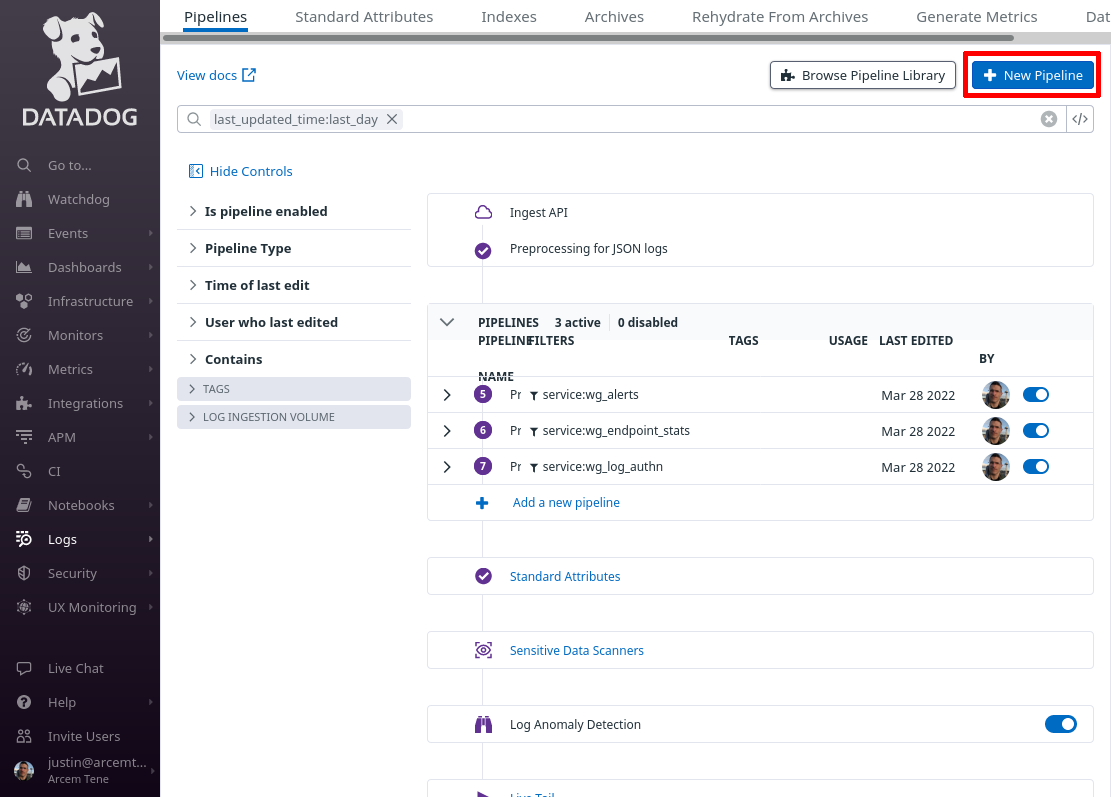Remove the last_updated_time:last_day filter chip

click(392, 119)
